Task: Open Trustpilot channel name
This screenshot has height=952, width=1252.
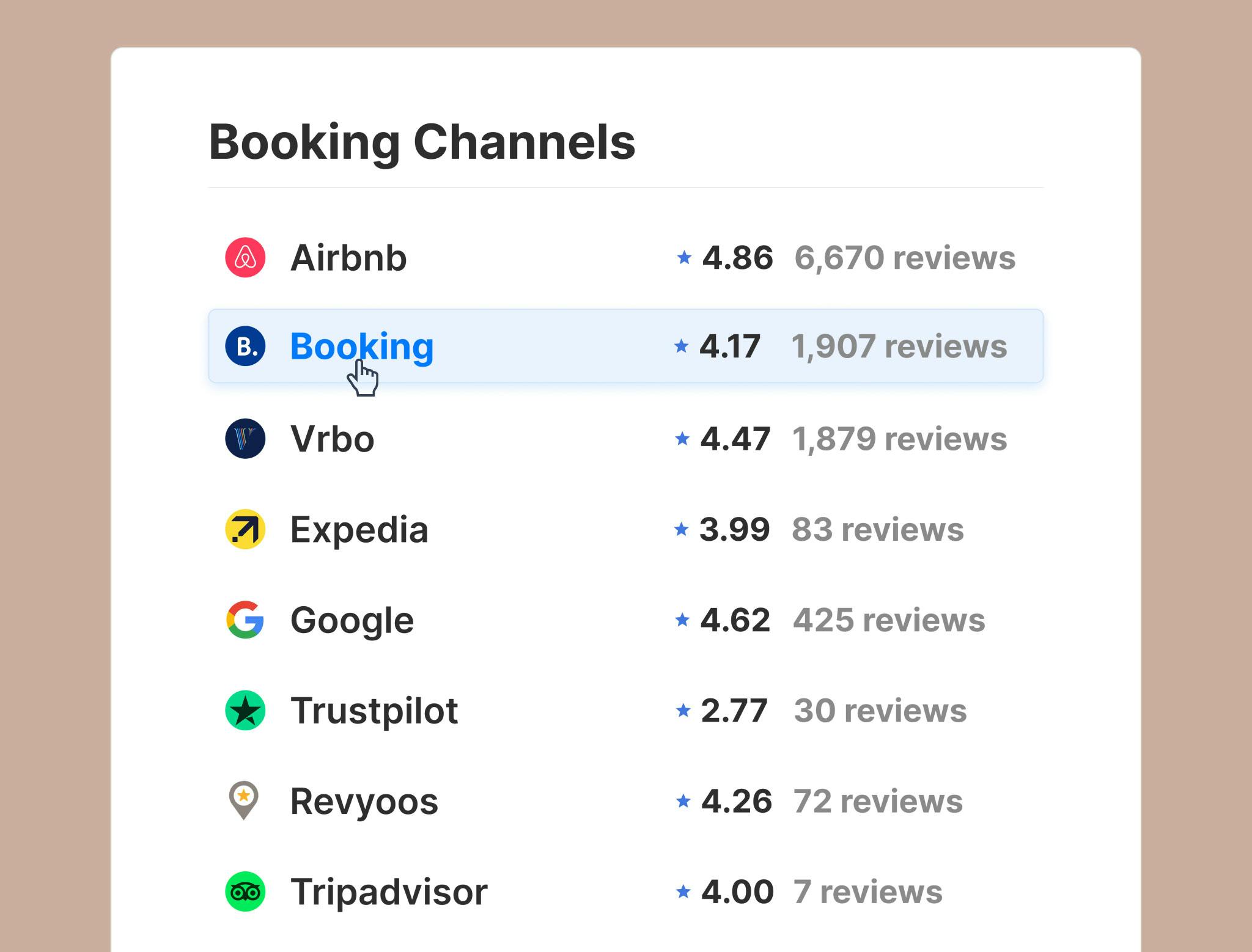Action: click(x=374, y=711)
